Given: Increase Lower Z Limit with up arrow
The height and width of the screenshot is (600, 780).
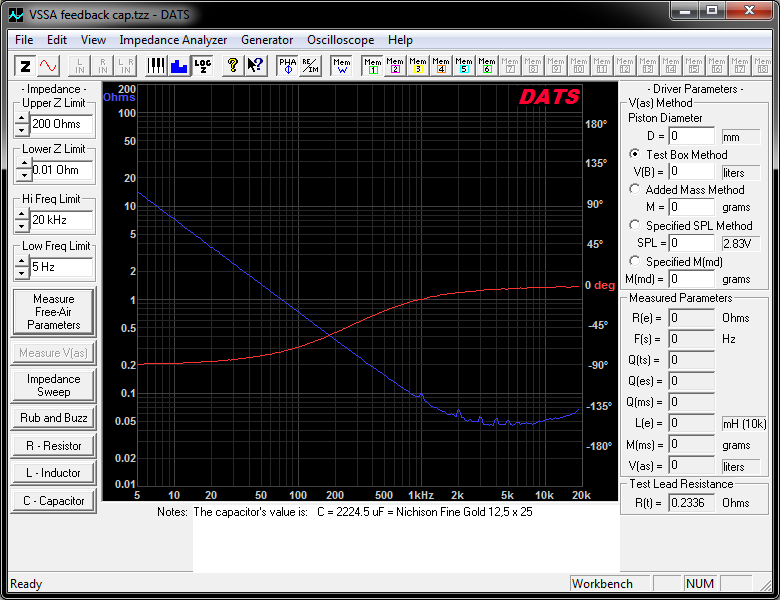Looking at the screenshot, I should pyautogui.click(x=23, y=163).
